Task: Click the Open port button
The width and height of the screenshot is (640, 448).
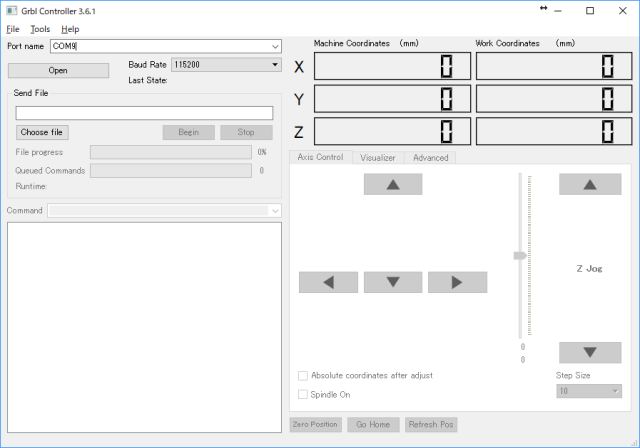Action: (58, 70)
